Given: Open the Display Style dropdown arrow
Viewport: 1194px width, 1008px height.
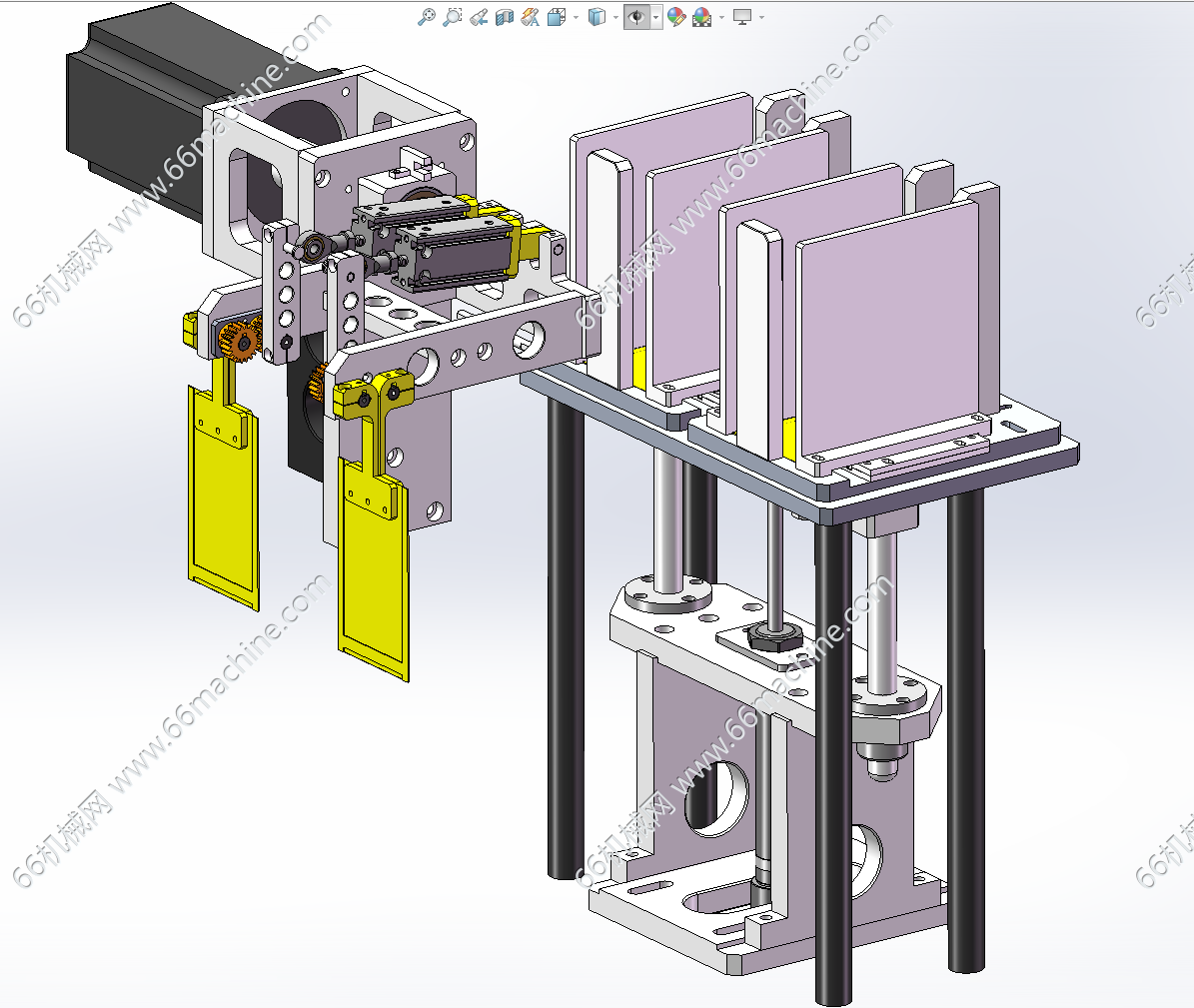Looking at the screenshot, I should (x=615, y=17).
